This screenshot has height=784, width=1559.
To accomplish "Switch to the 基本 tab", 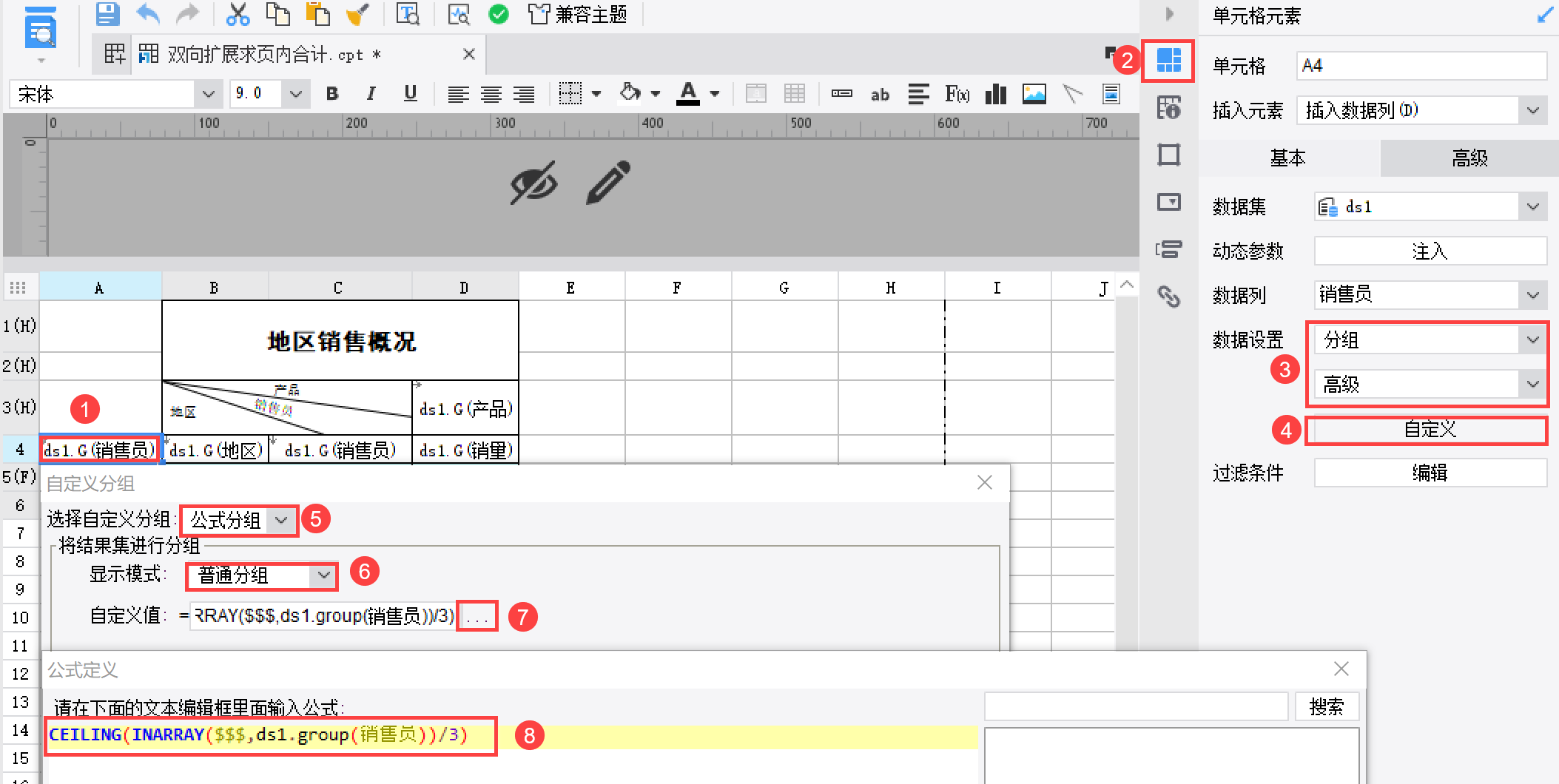I will [x=1288, y=158].
